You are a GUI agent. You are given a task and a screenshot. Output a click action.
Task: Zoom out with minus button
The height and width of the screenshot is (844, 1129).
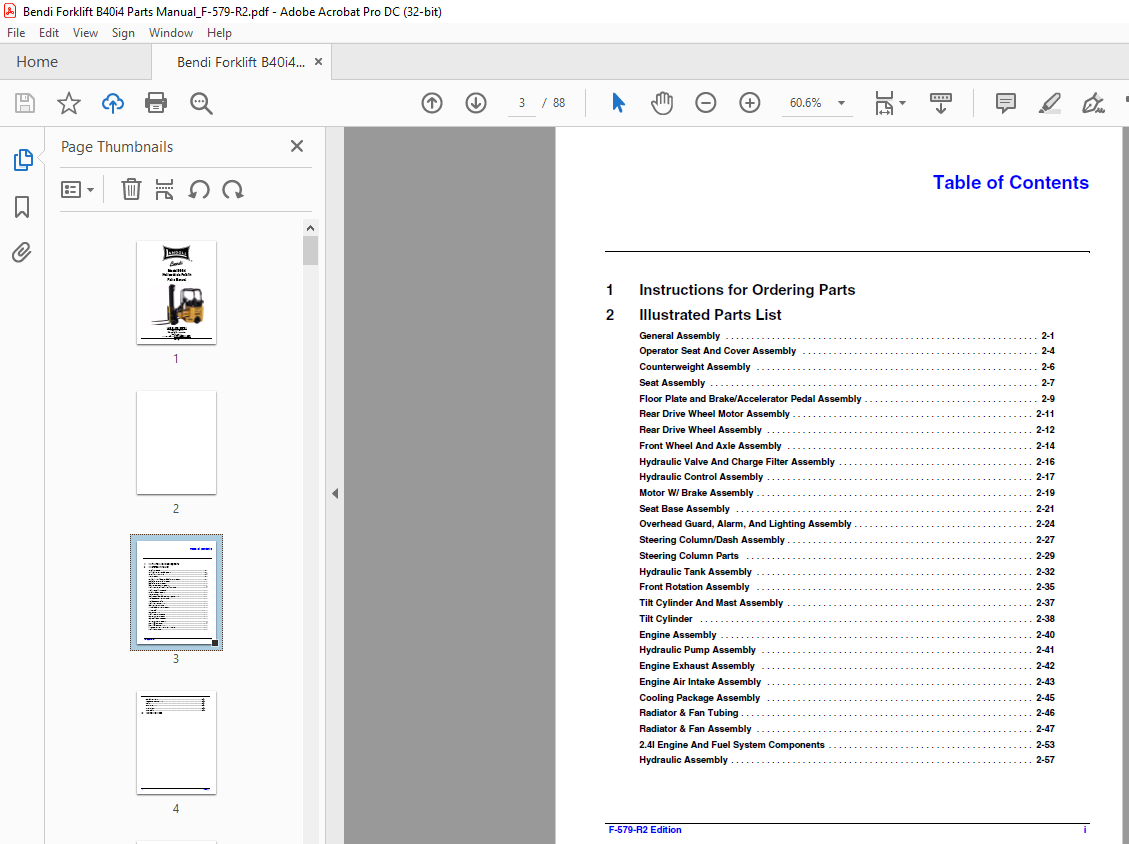click(706, 103)
